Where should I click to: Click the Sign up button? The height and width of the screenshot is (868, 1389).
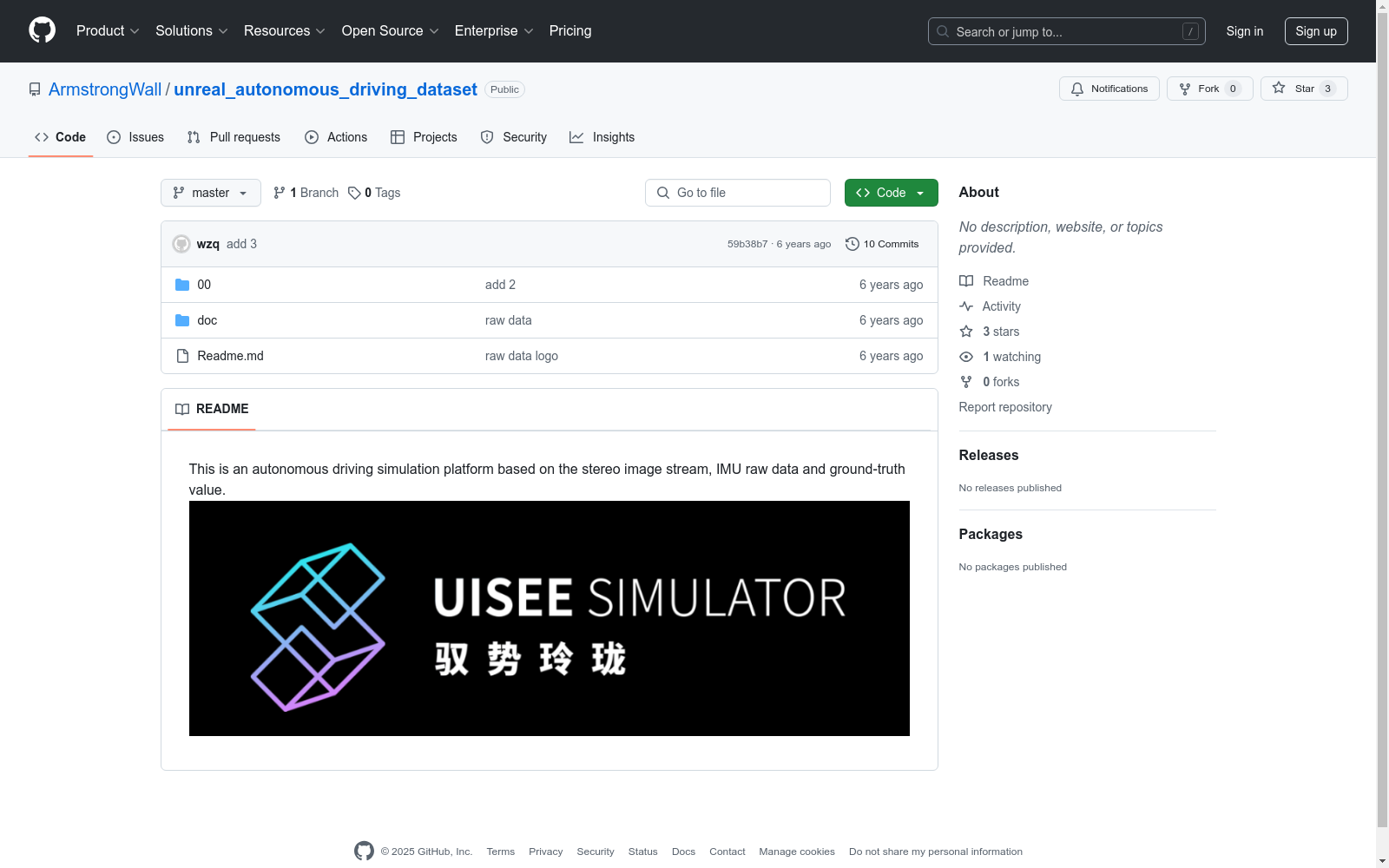(1316, 31)
